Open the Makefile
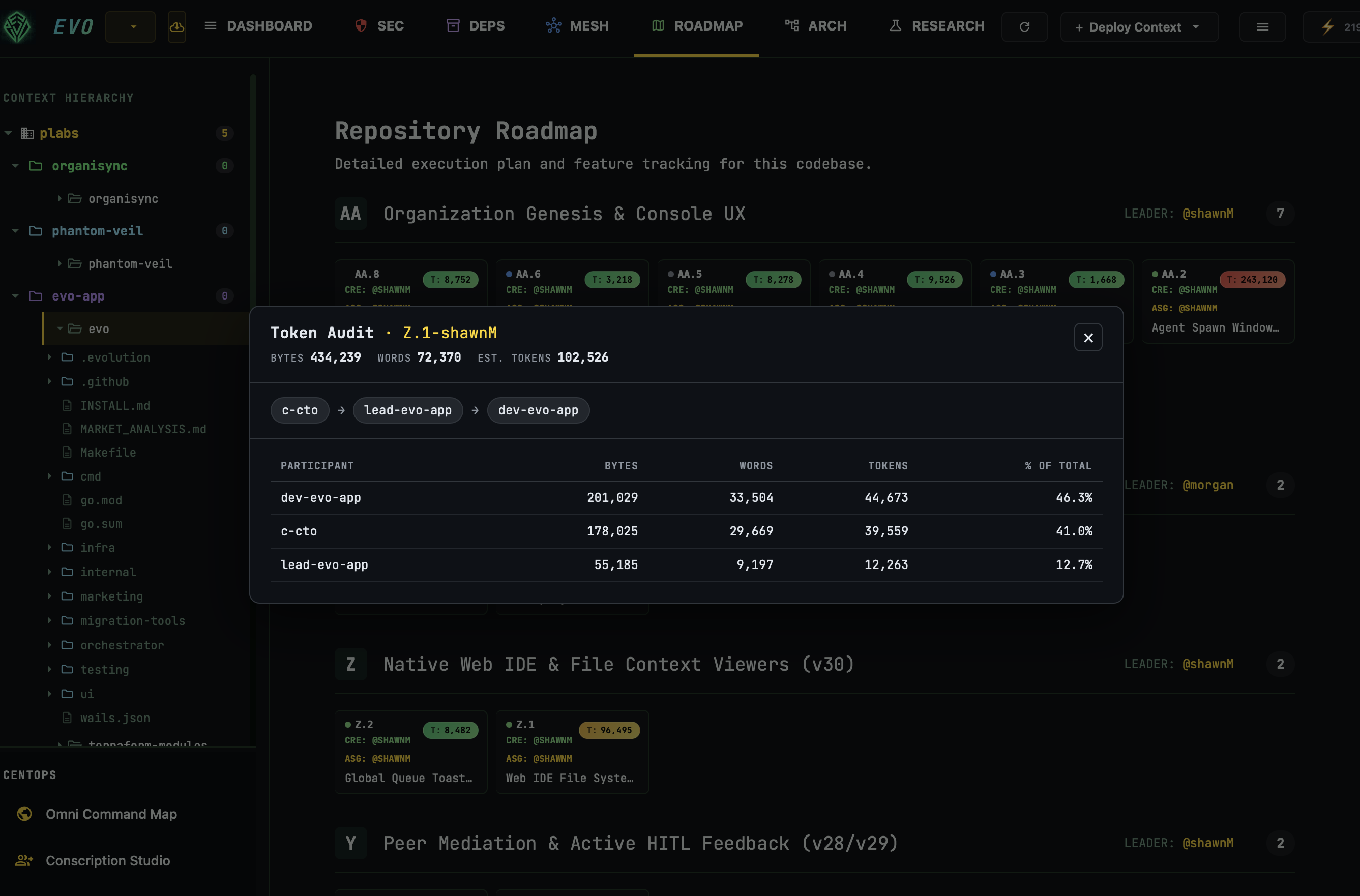Viewport: 1360px width, 896px height. 108,453
